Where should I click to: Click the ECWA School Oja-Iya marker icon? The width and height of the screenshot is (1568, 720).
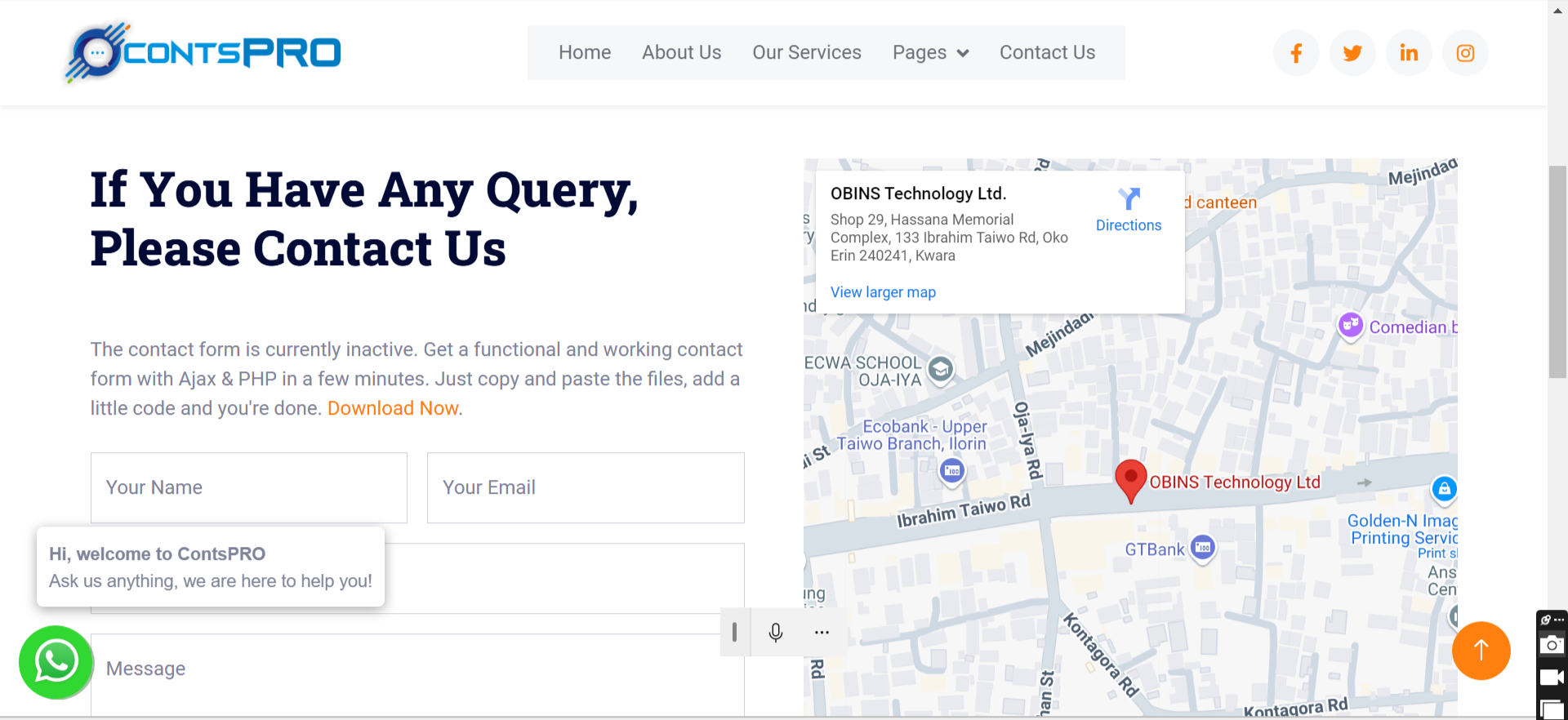click(941, 370)
